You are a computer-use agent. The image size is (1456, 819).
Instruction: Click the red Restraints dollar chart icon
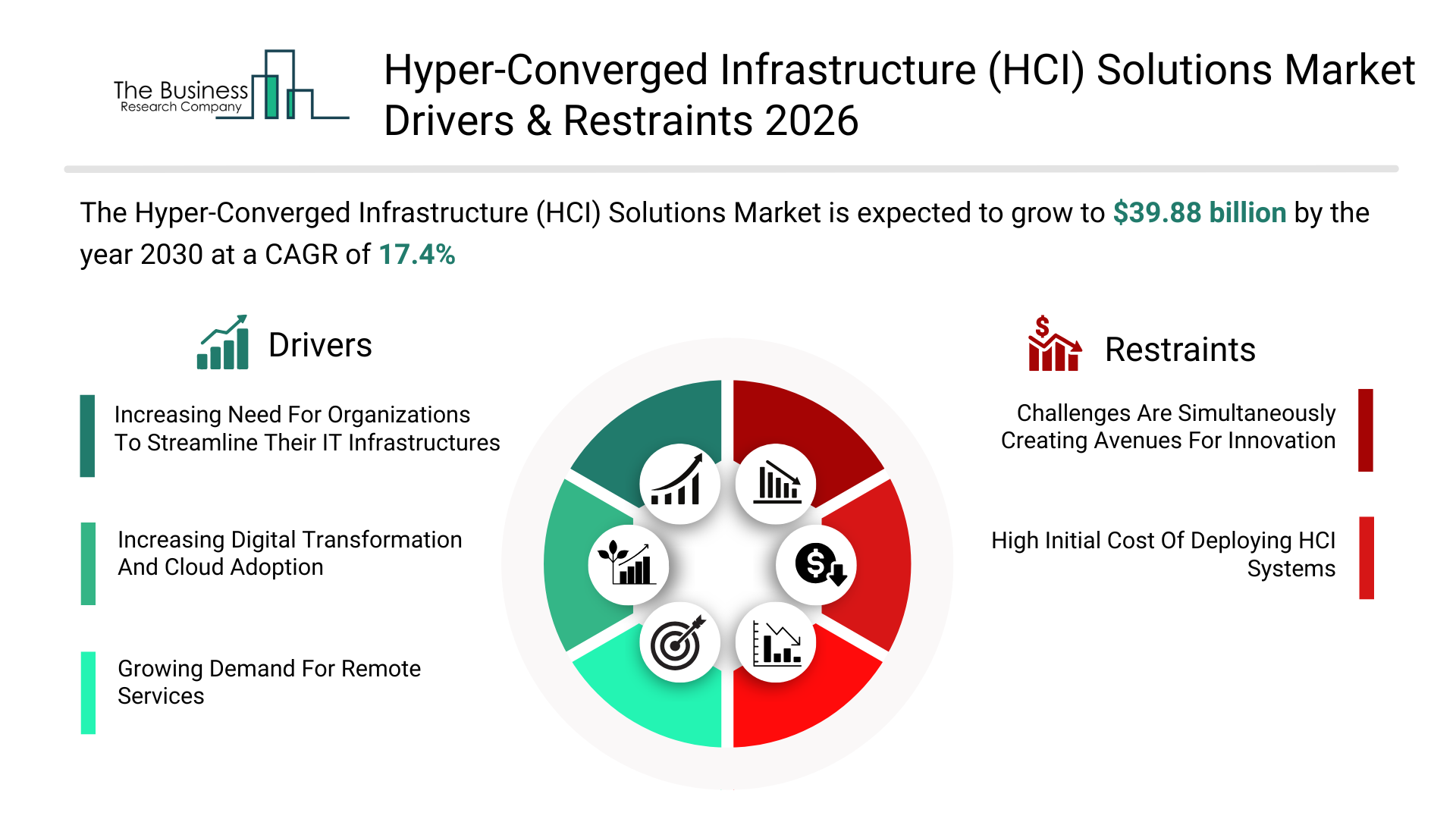tap(1053, 345)
